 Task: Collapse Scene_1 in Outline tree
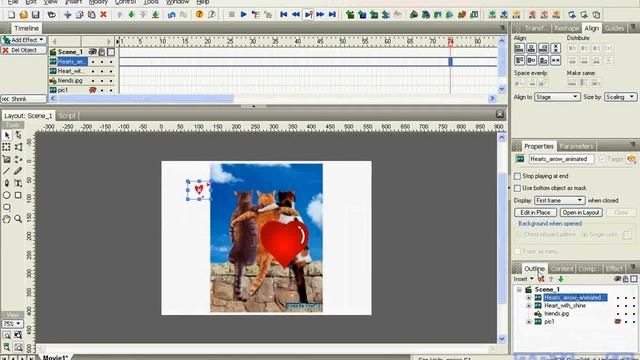click(519, 290)
